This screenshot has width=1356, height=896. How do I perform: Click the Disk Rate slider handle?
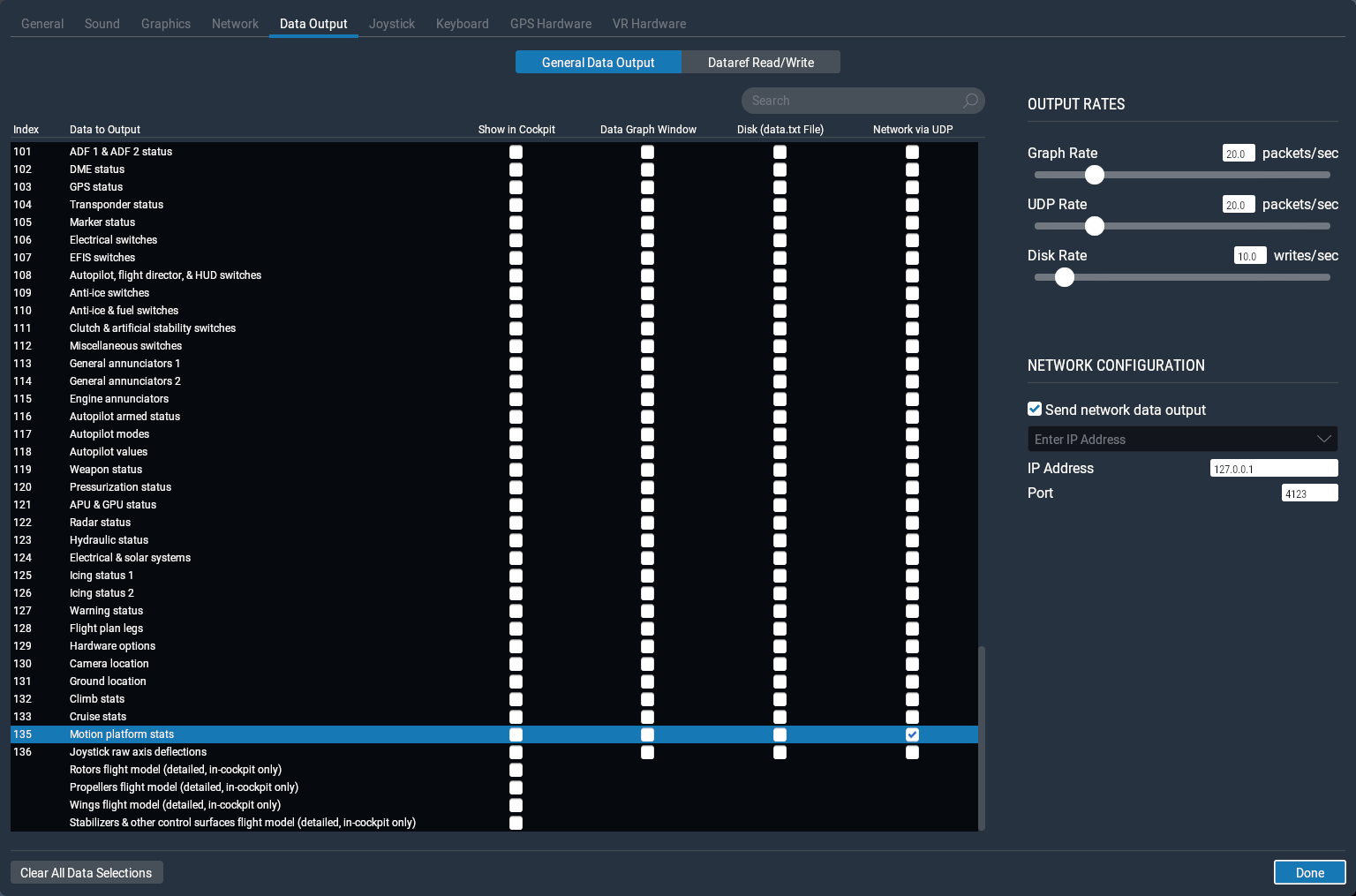pos(1065,277)
